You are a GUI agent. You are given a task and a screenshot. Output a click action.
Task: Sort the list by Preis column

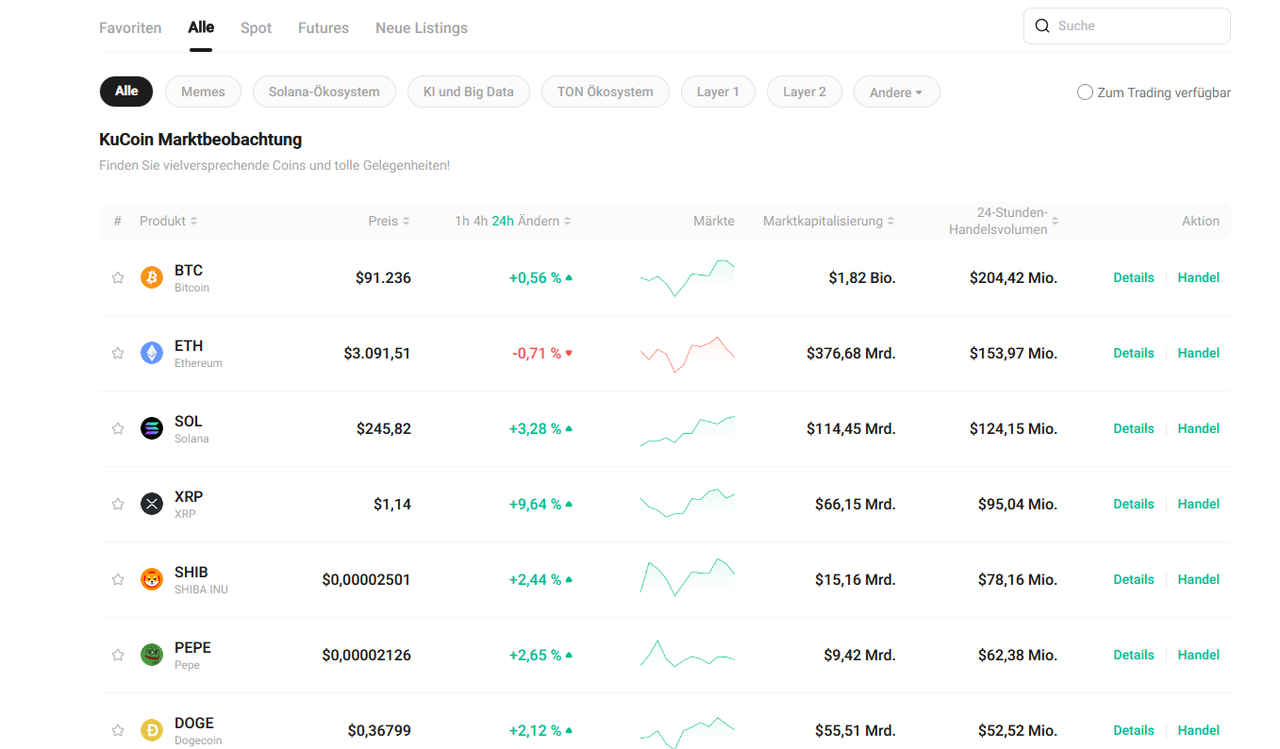pyautogui.click(x=388, y=221)
